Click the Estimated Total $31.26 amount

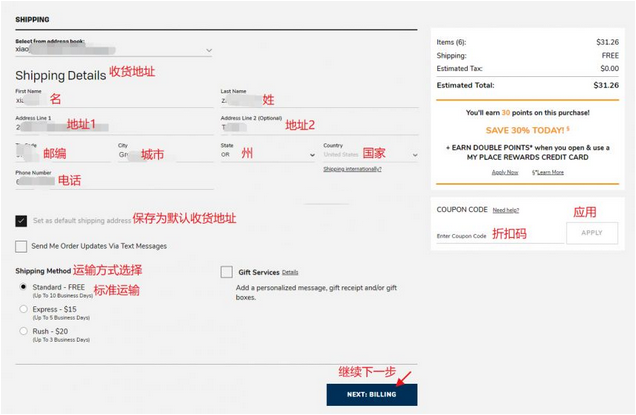606,85
